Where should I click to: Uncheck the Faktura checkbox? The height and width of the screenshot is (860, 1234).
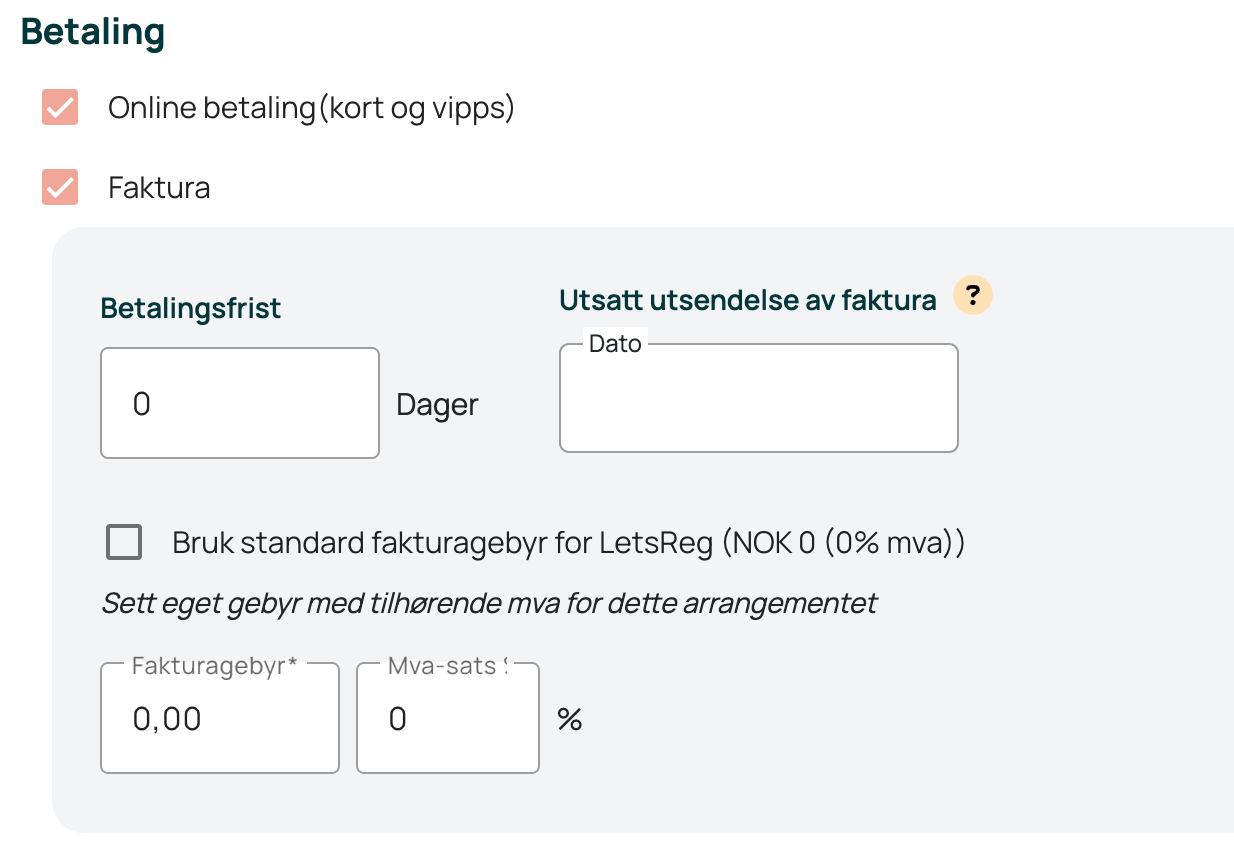[60, 187]
